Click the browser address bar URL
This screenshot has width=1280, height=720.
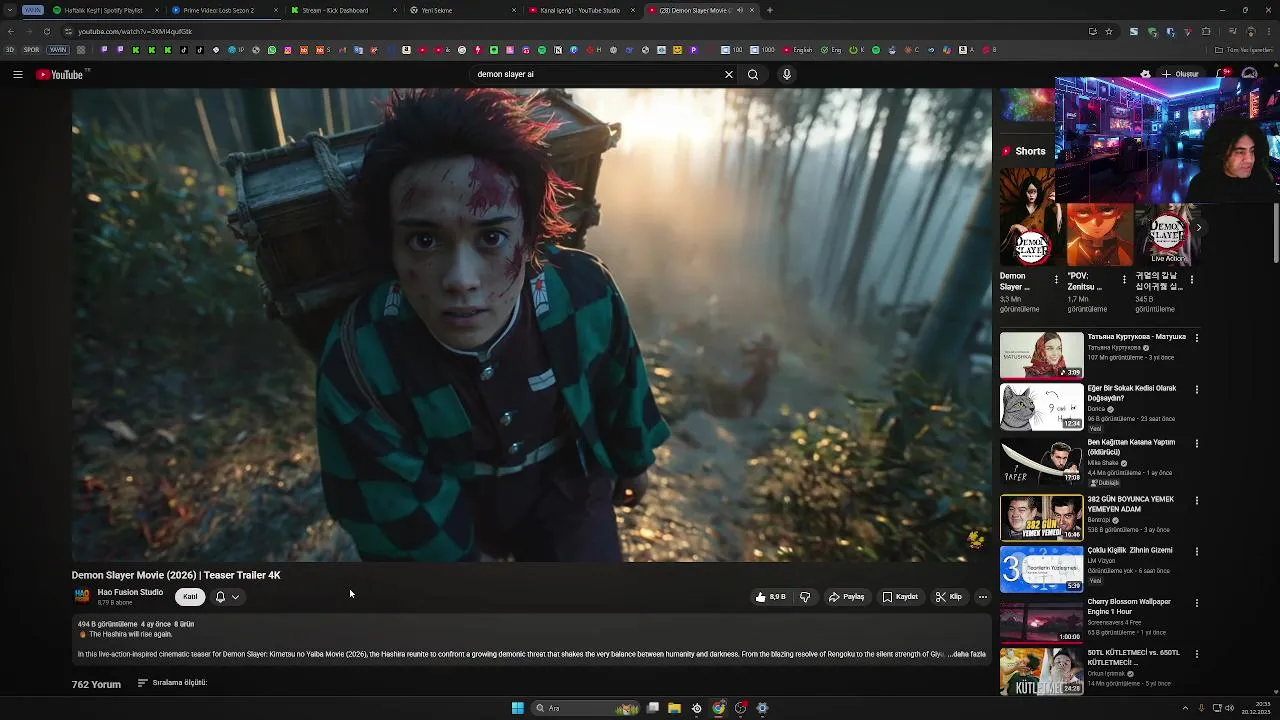(x=135, y=31)
